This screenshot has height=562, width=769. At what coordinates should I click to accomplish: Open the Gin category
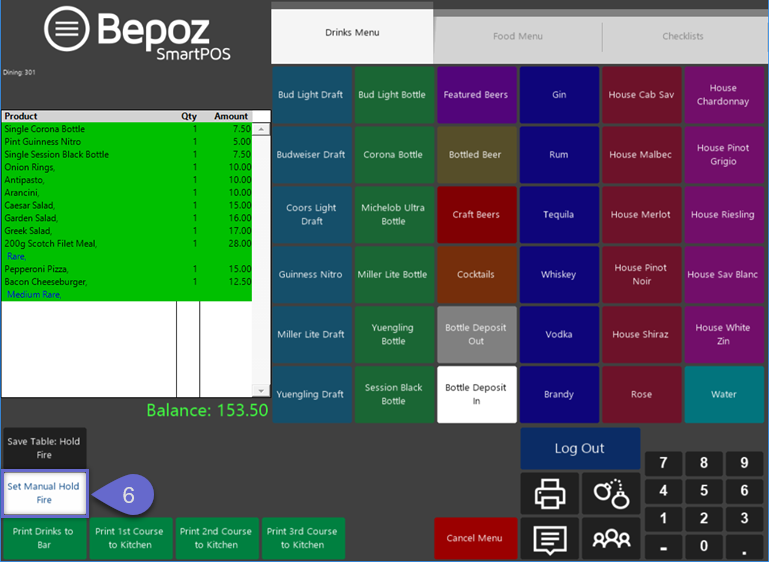pos(559,95)
